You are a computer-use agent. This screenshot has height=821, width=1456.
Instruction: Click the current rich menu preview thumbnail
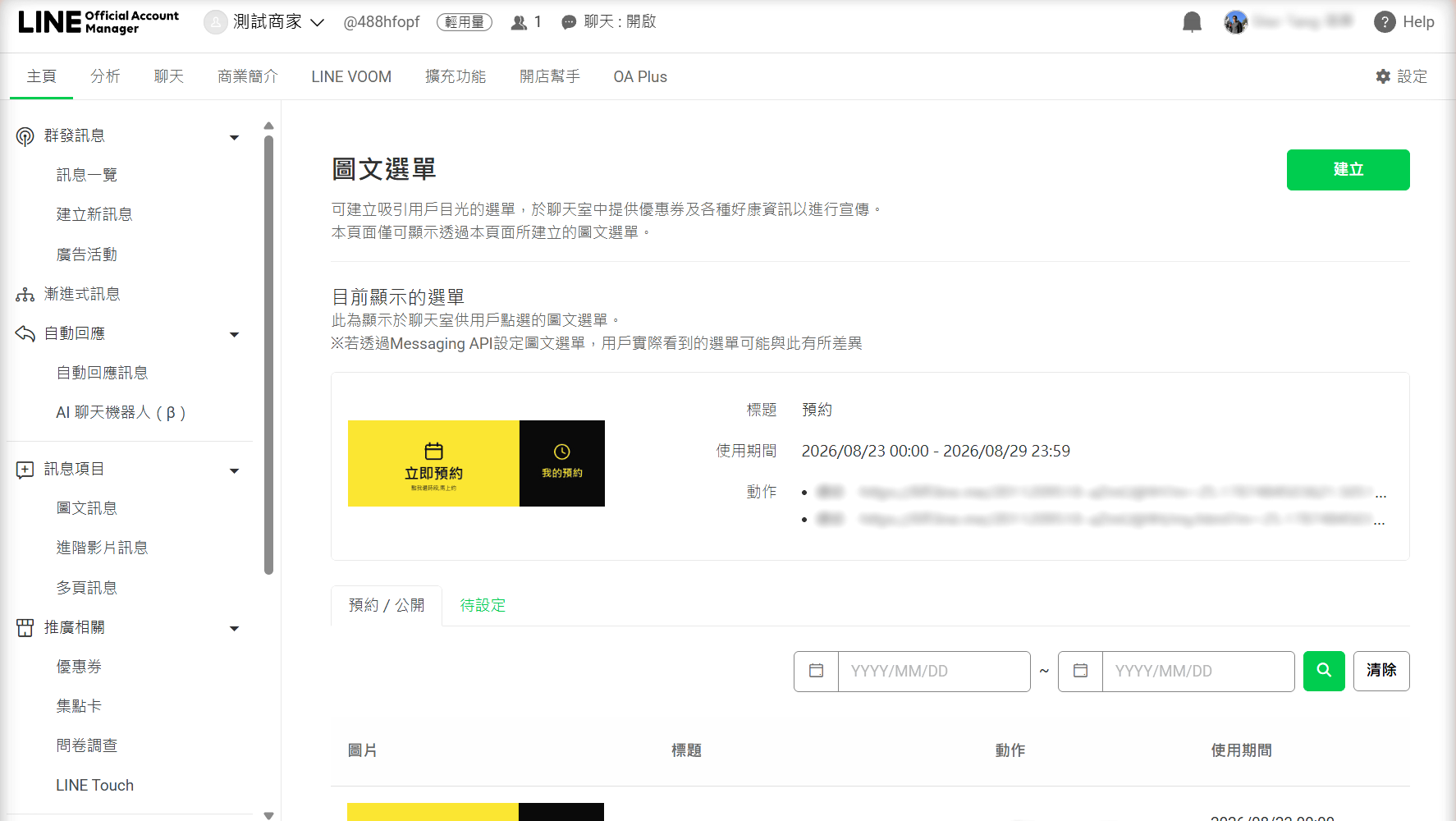tap(476, 463)
